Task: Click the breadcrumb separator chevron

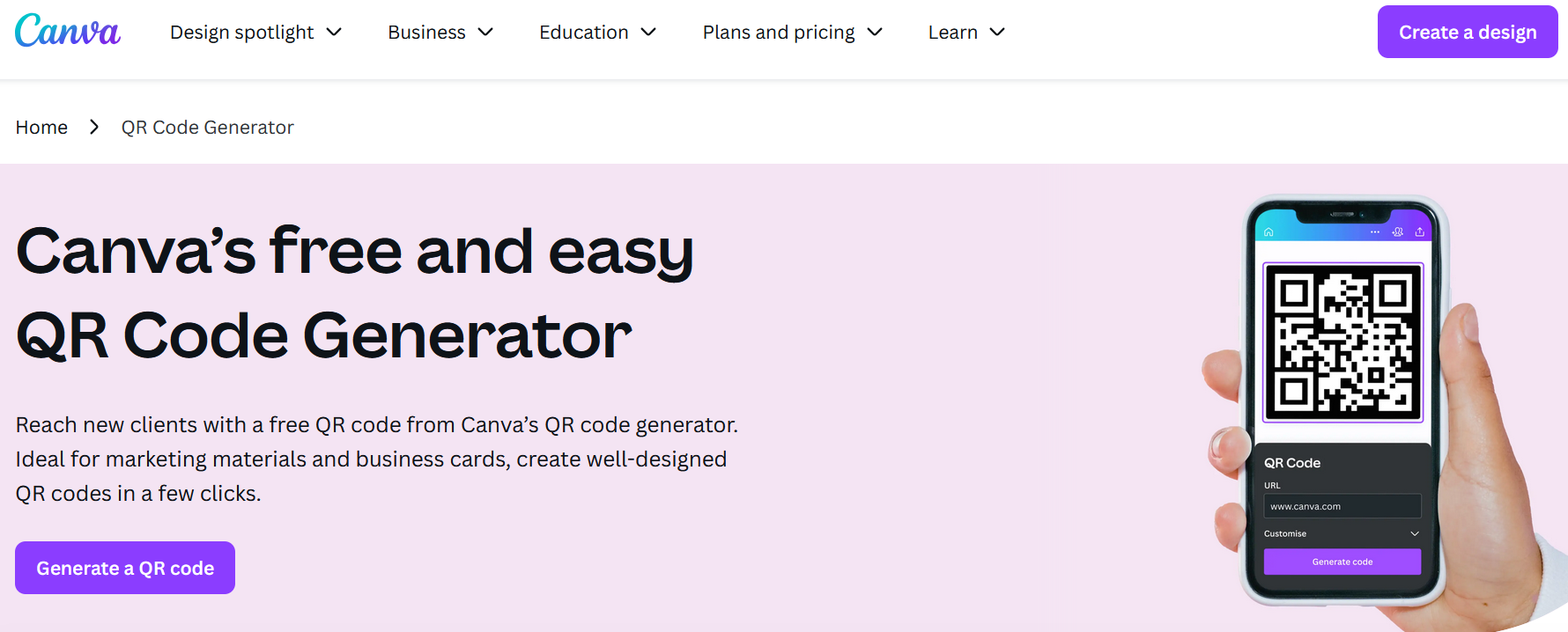Action: [94, 128]
